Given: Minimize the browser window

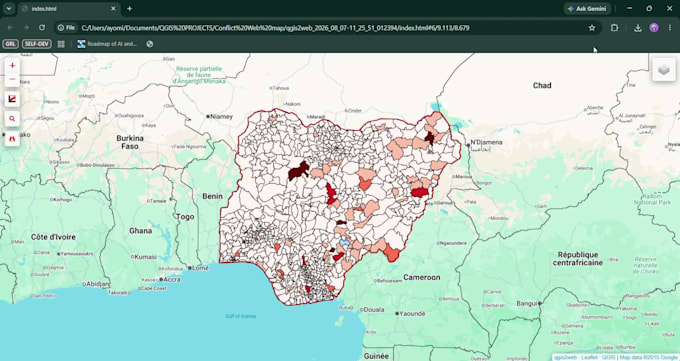Looking at the screenshot, I should 629,8.
